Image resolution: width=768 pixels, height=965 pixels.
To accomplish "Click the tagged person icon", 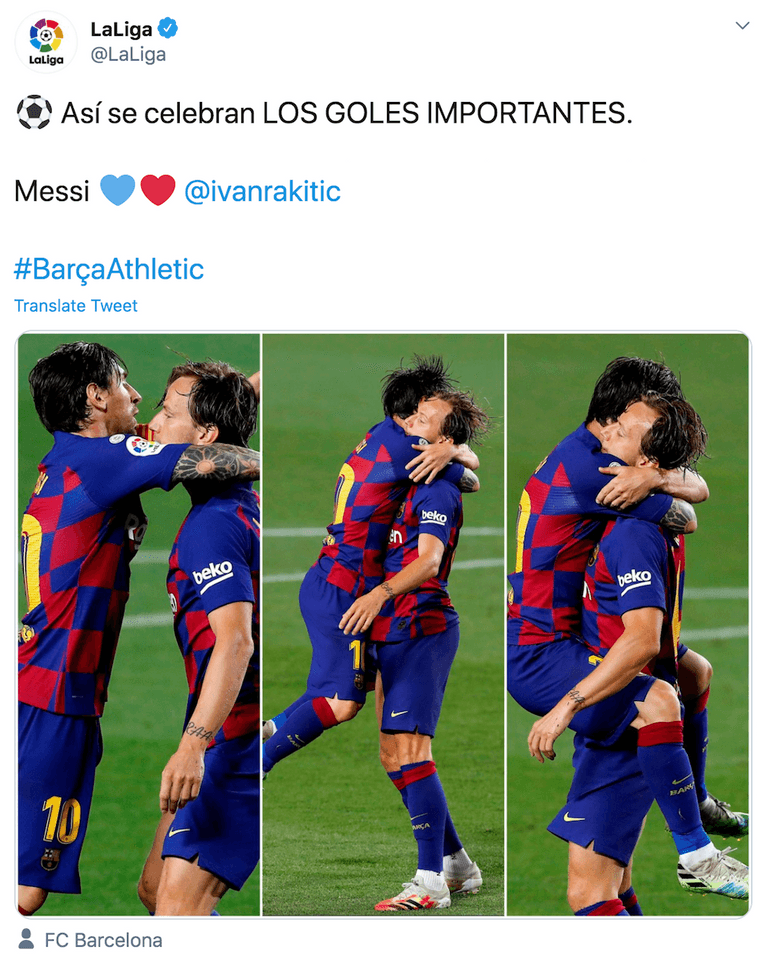I will point(26,939).
